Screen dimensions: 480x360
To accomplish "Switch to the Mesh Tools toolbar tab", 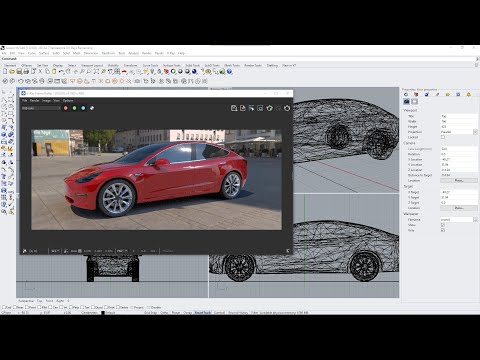I will [x=232, y=65].
